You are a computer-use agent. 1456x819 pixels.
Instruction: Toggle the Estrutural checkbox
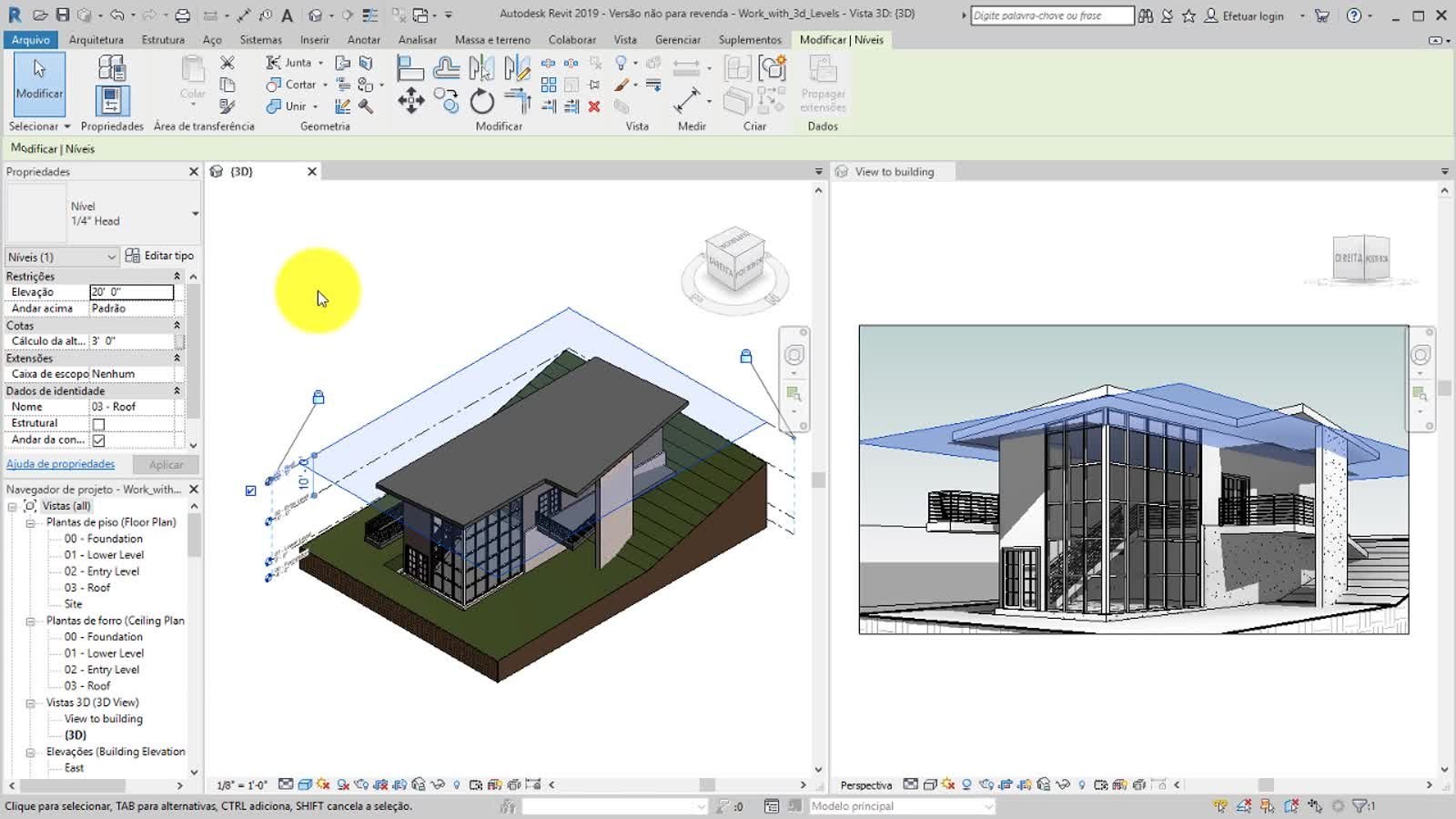point(98,424)
